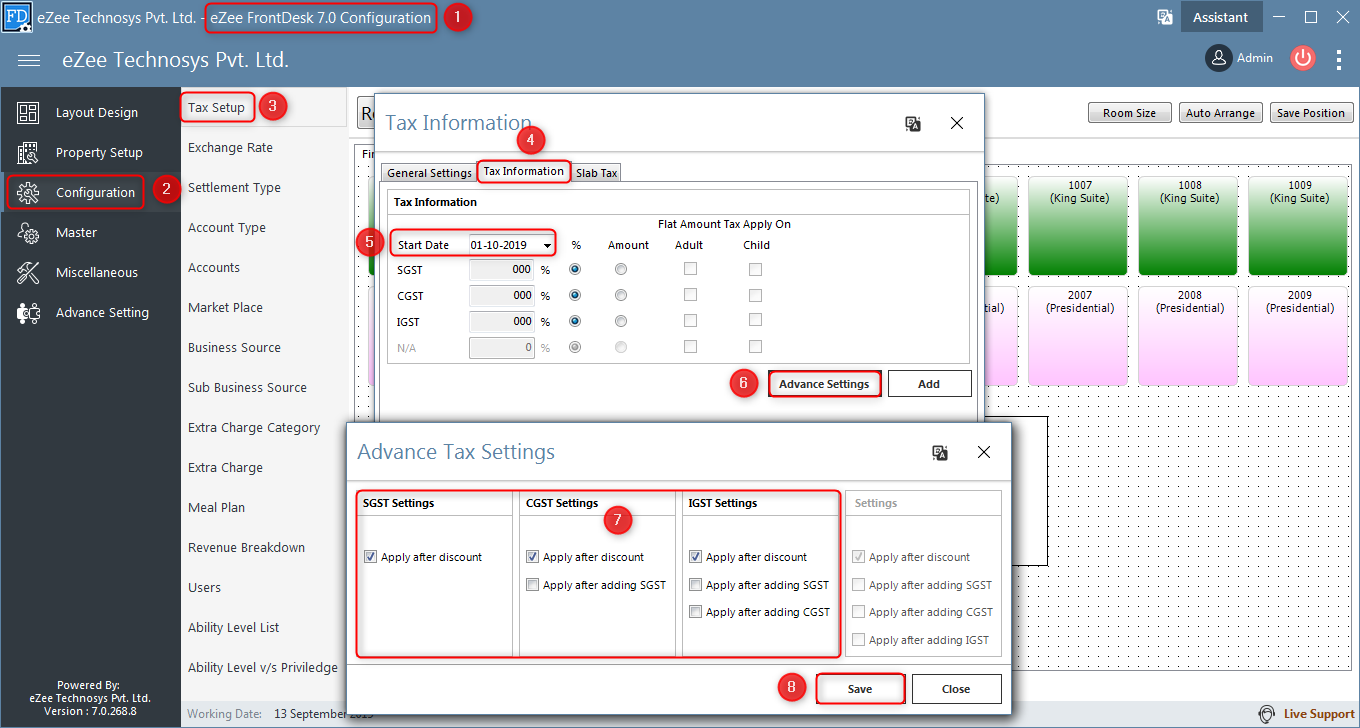Uncheck IGST Apply after discount
Screen dimensions: 1360x728
click(x=696, y=557)
